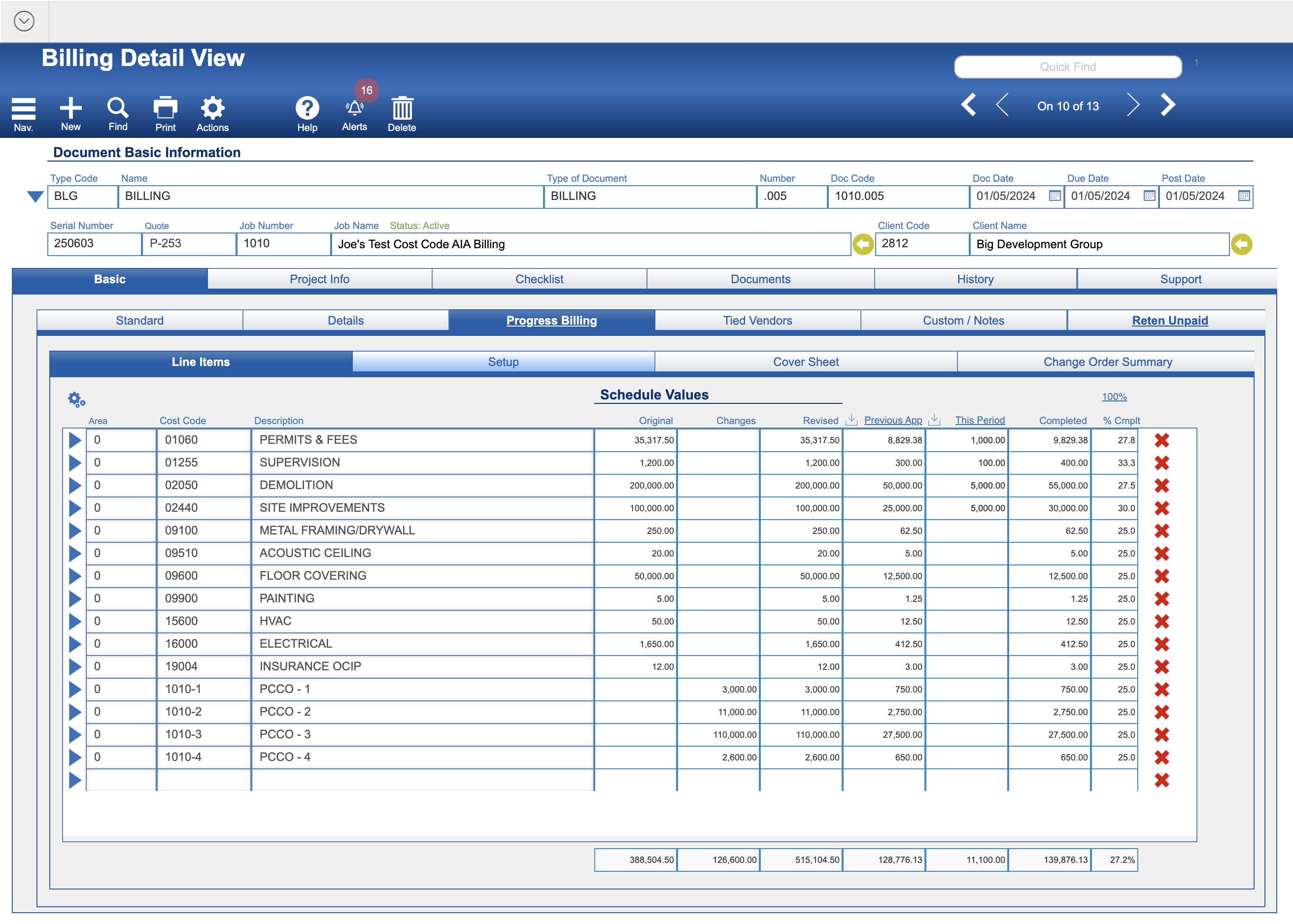
Task: Open the Actions gear menu
Action: click(212, 114)
